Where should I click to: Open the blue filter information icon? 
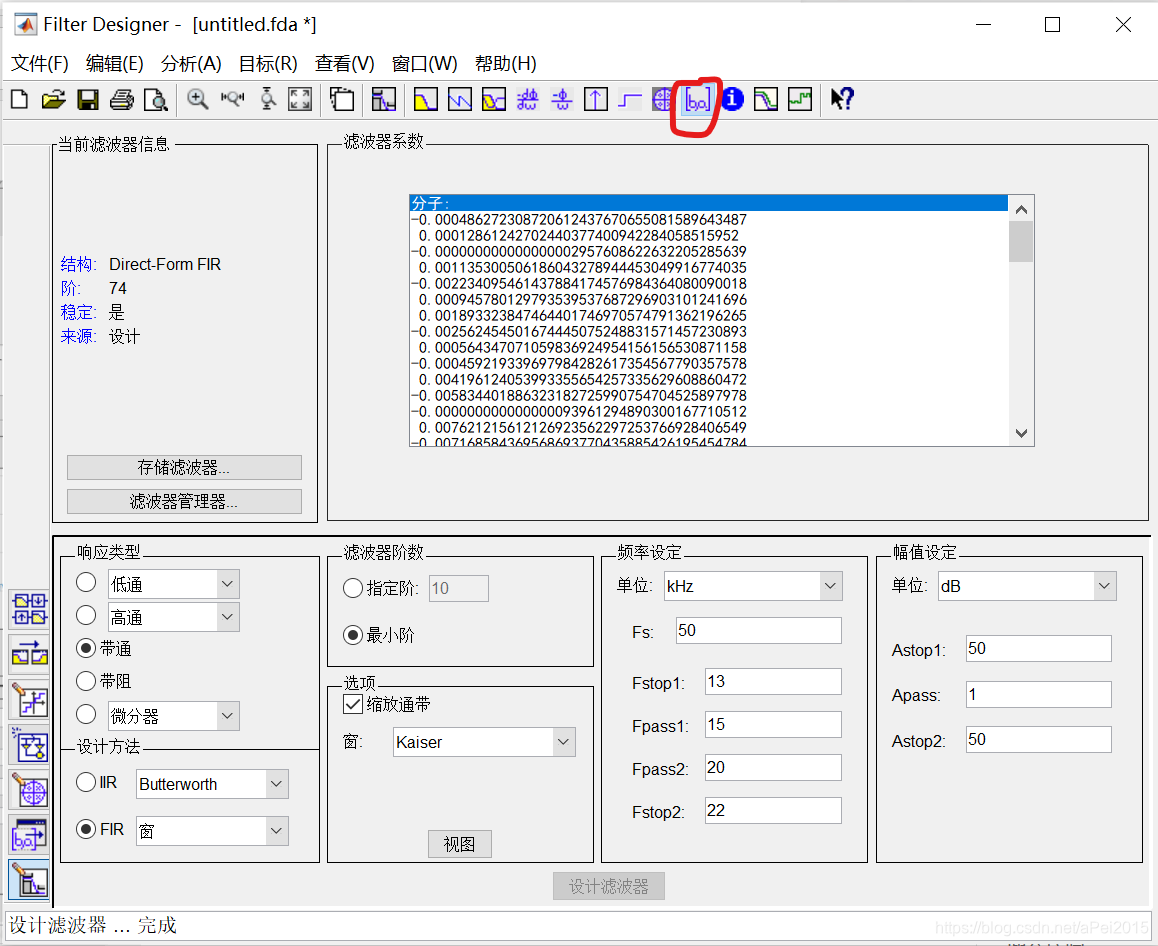(x=732, y=99)
